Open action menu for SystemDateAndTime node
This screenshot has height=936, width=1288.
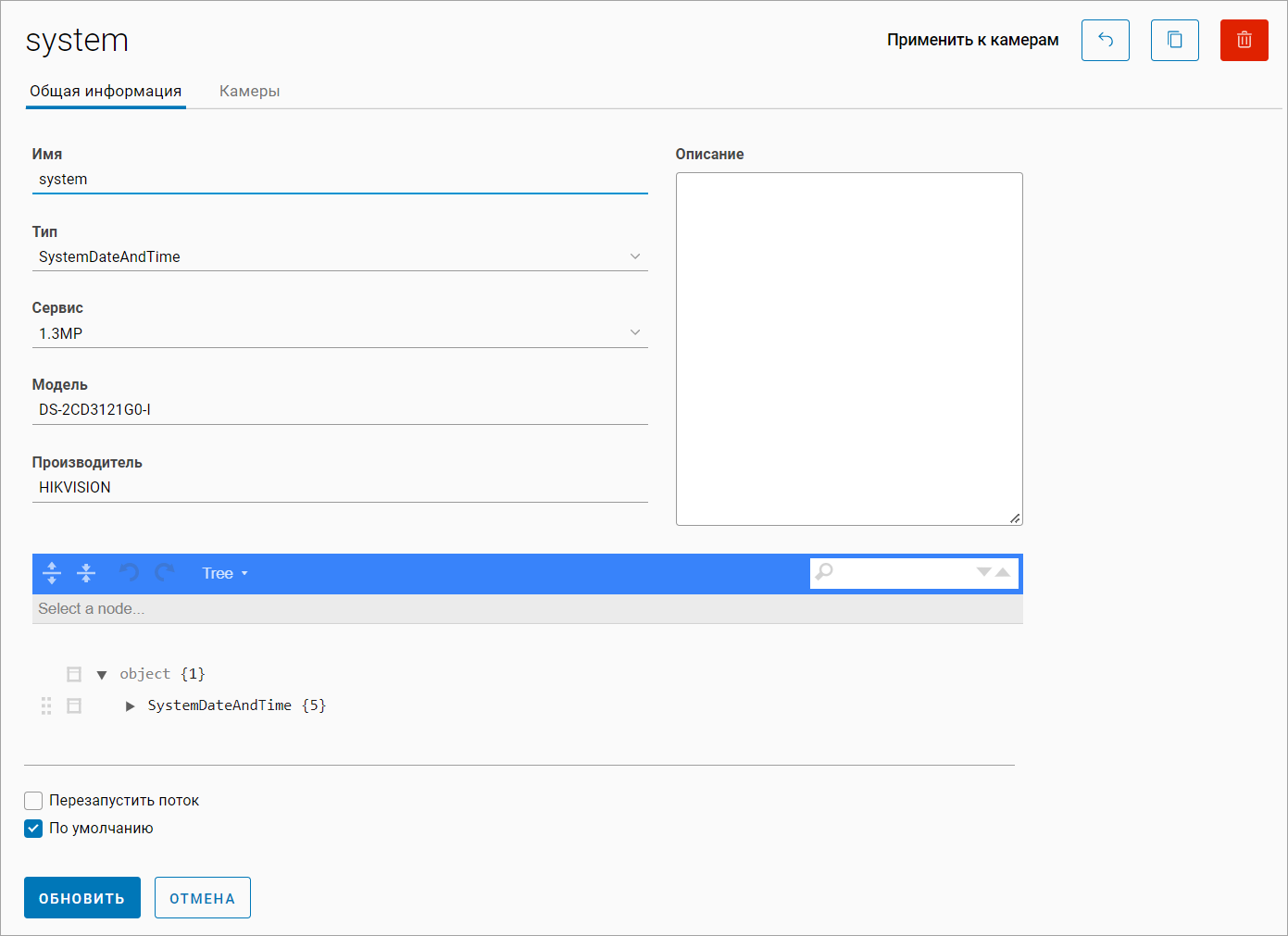(74, 705)
